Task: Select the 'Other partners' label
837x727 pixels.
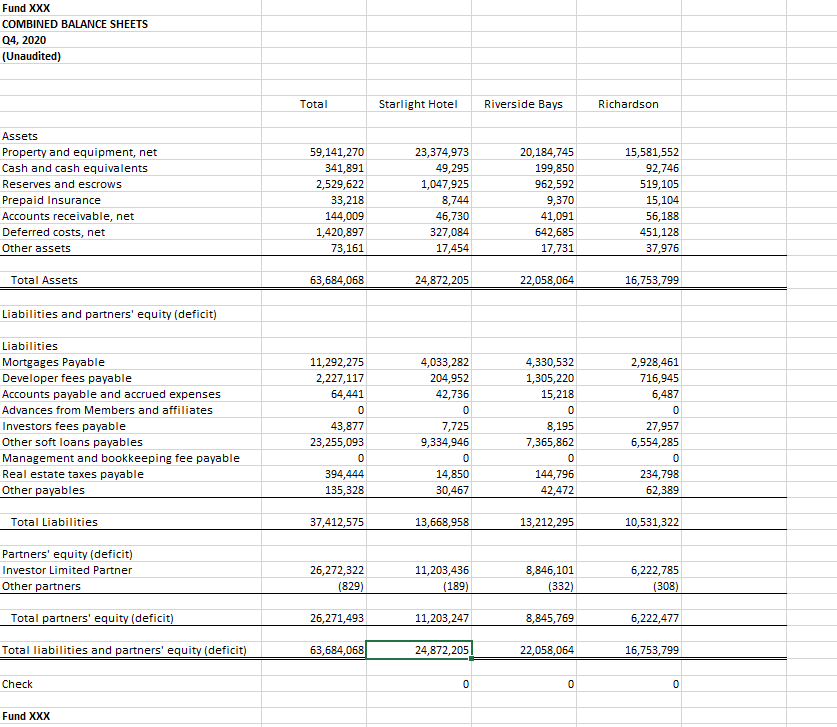Action: 41,587
